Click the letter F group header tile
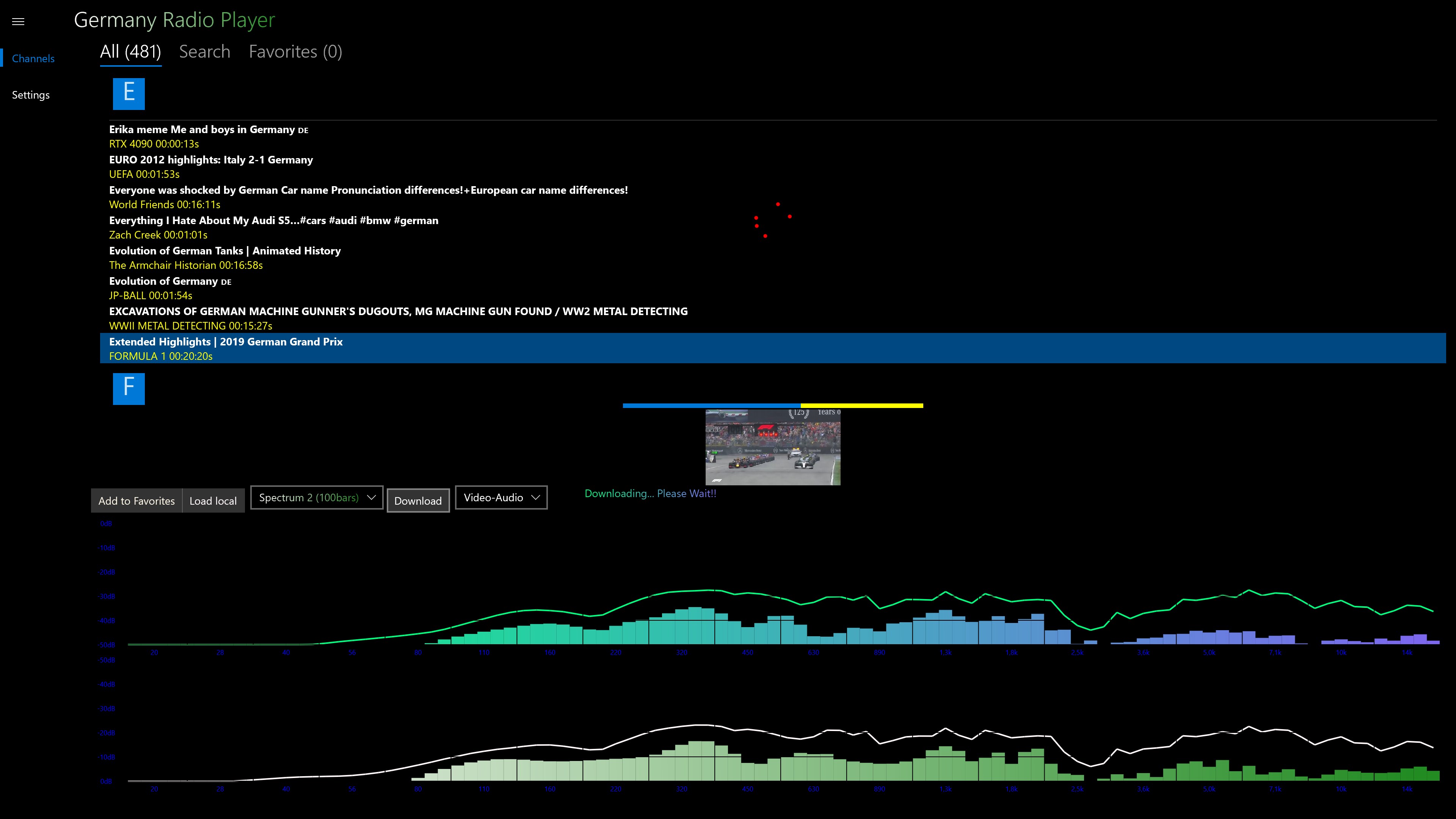Viewport: 1456px width, 819px height. click(x=128, y=388)
